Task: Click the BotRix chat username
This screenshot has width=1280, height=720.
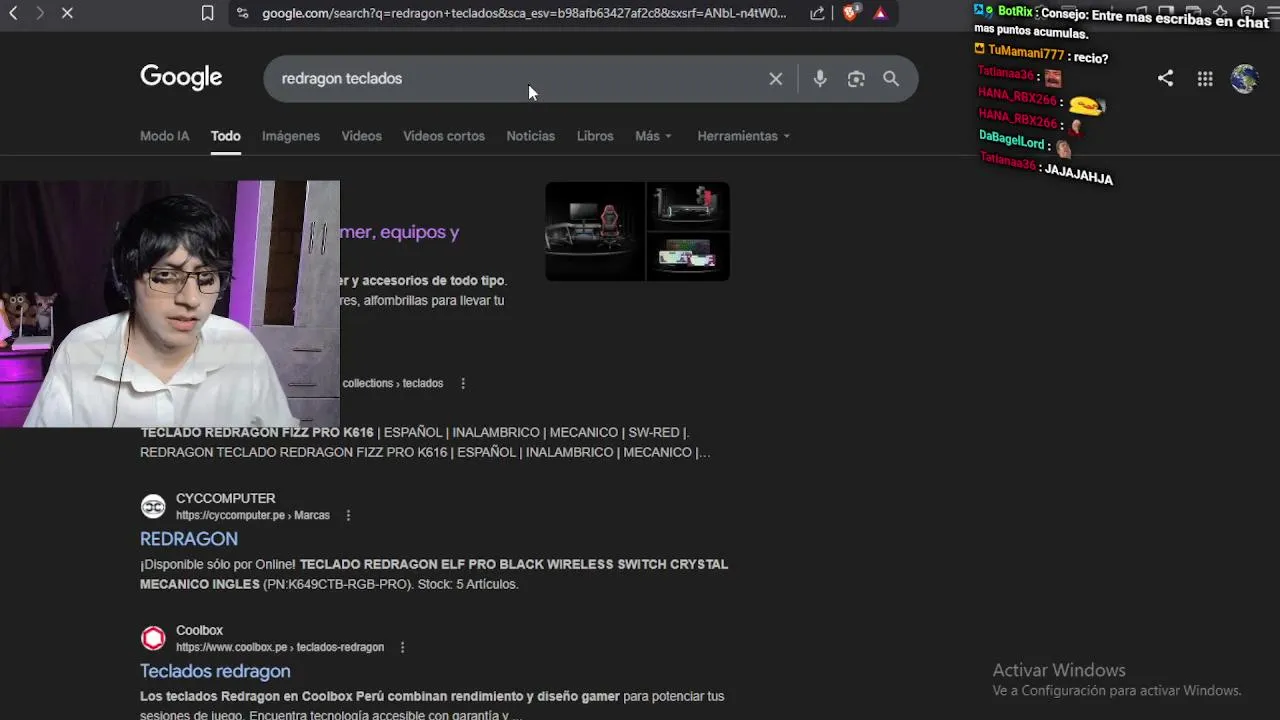Action: click(x=1016, y=12)
